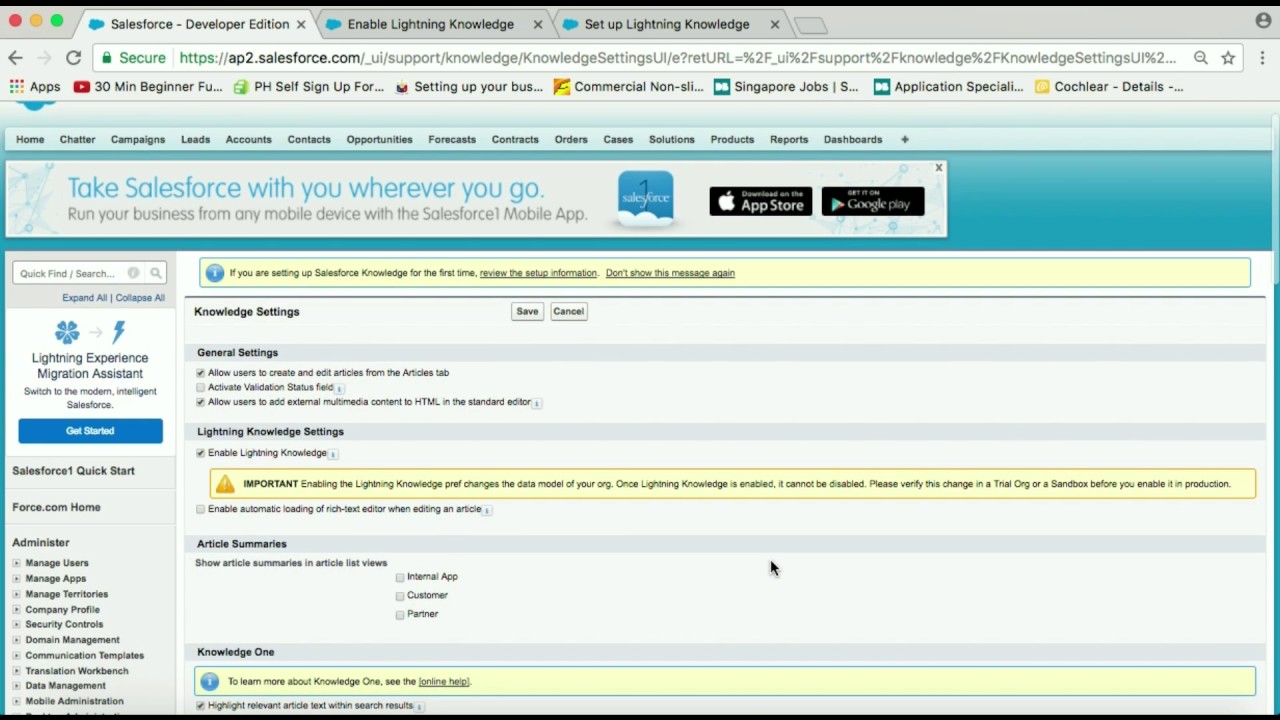Expand the Translation Workbench tree node
This screenshot has height=720, width=1280.
pos(16,671)
